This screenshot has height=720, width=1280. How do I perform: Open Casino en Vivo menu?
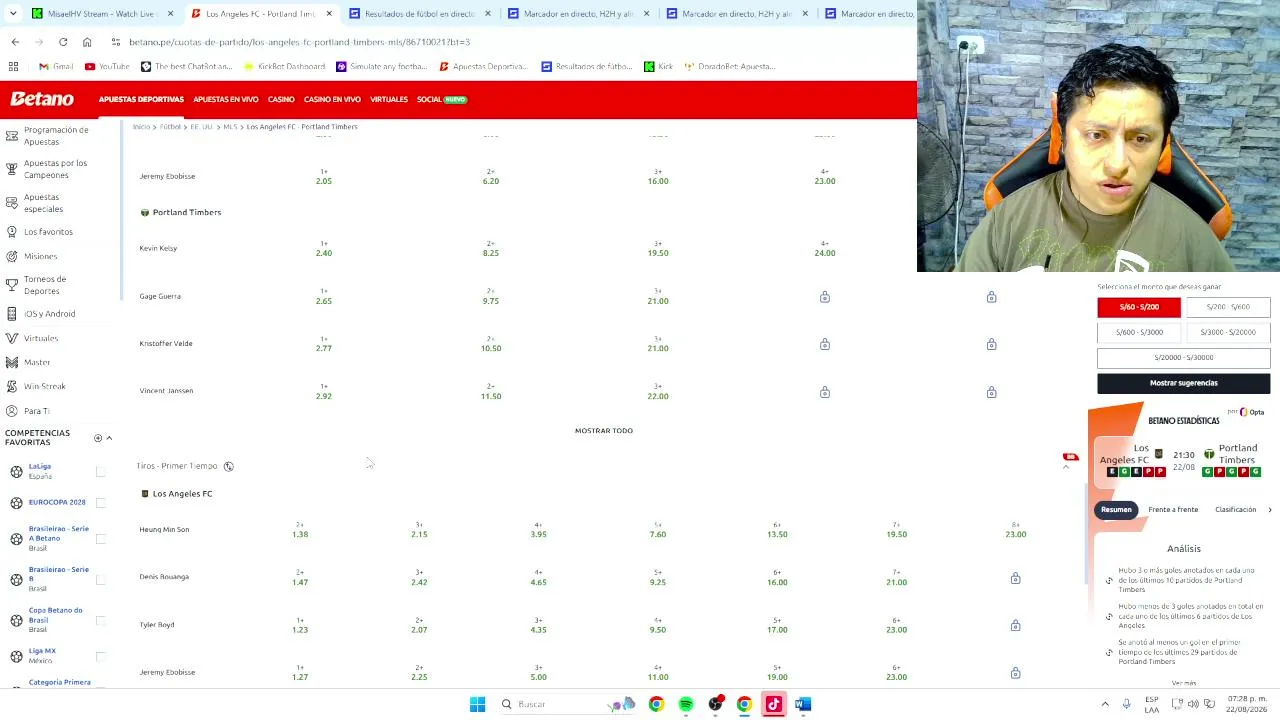(332, 99)
